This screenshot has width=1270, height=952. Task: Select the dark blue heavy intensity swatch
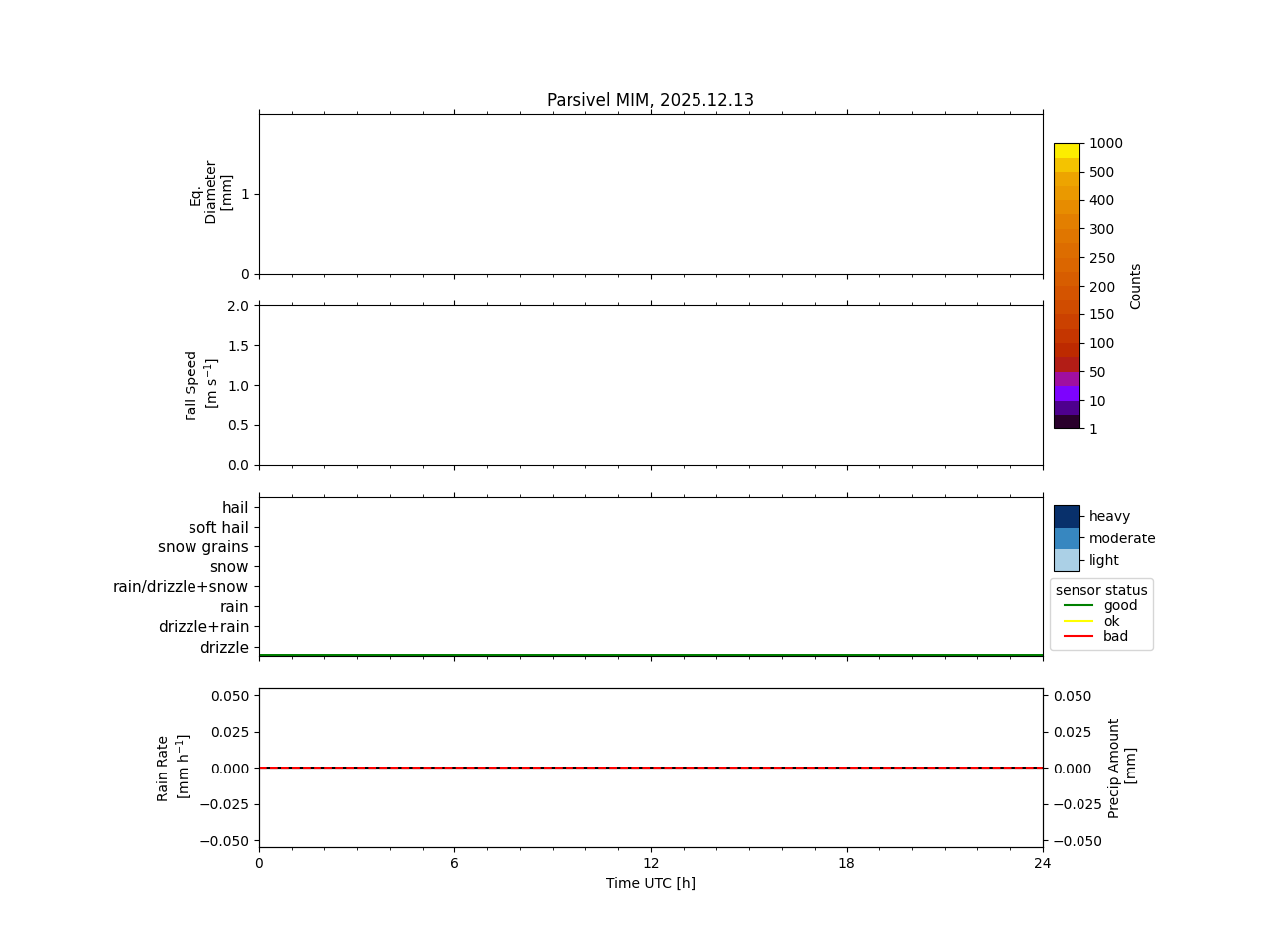coord(1067,516)
